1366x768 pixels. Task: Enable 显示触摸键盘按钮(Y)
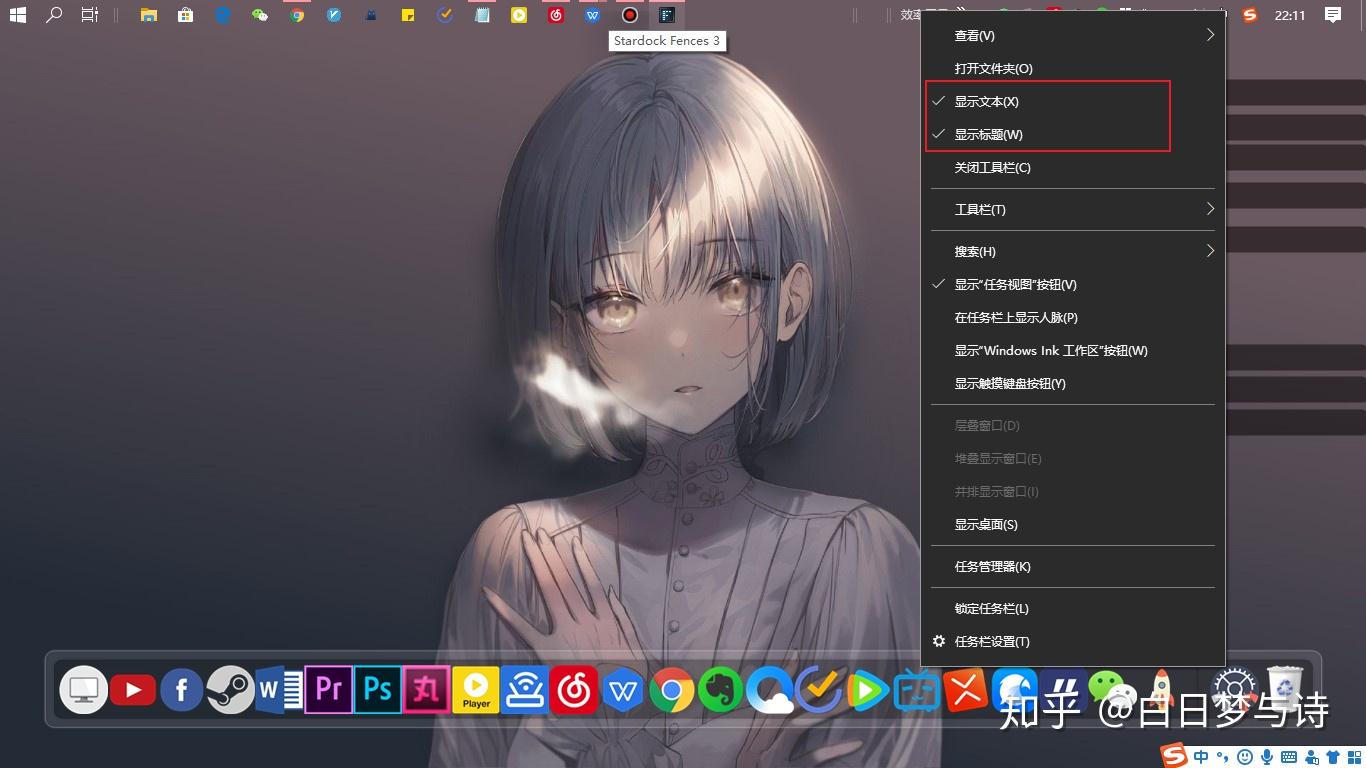point(1072,383)
